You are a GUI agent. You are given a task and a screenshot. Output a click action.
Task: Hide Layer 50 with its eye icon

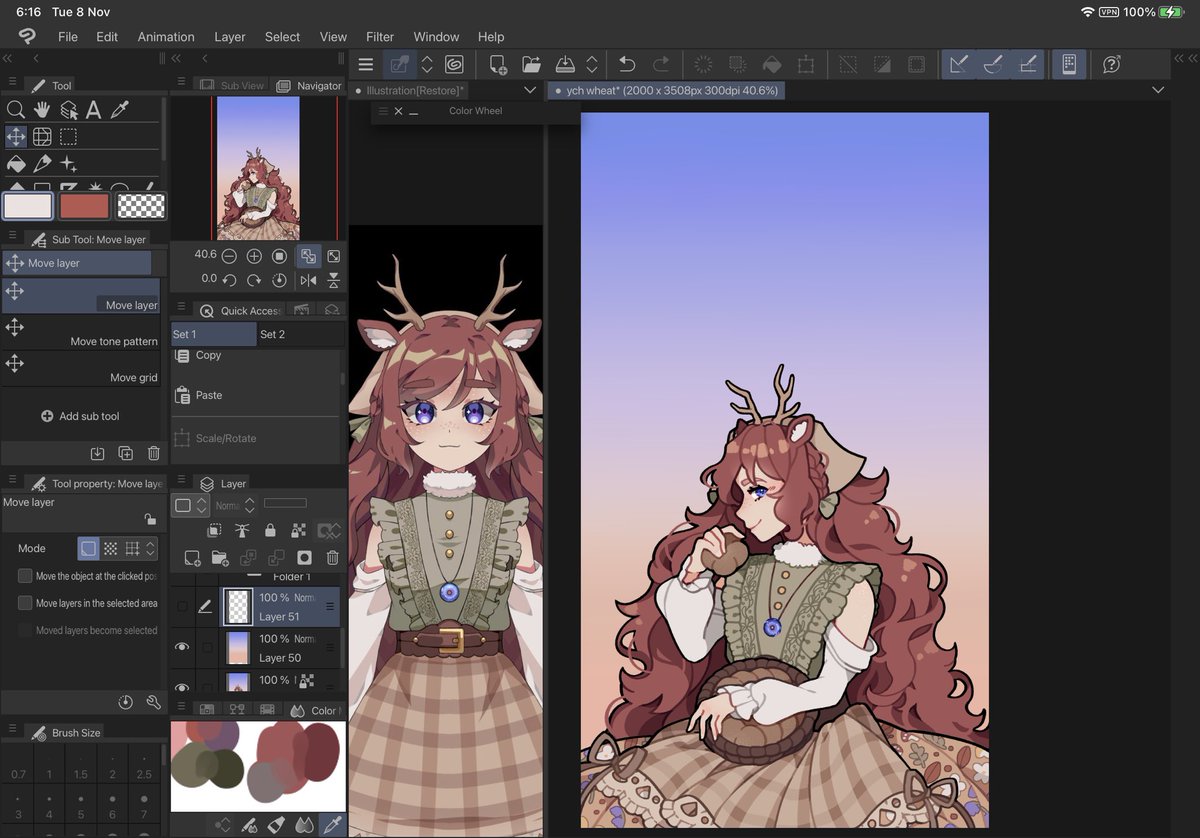click(182, 646)
